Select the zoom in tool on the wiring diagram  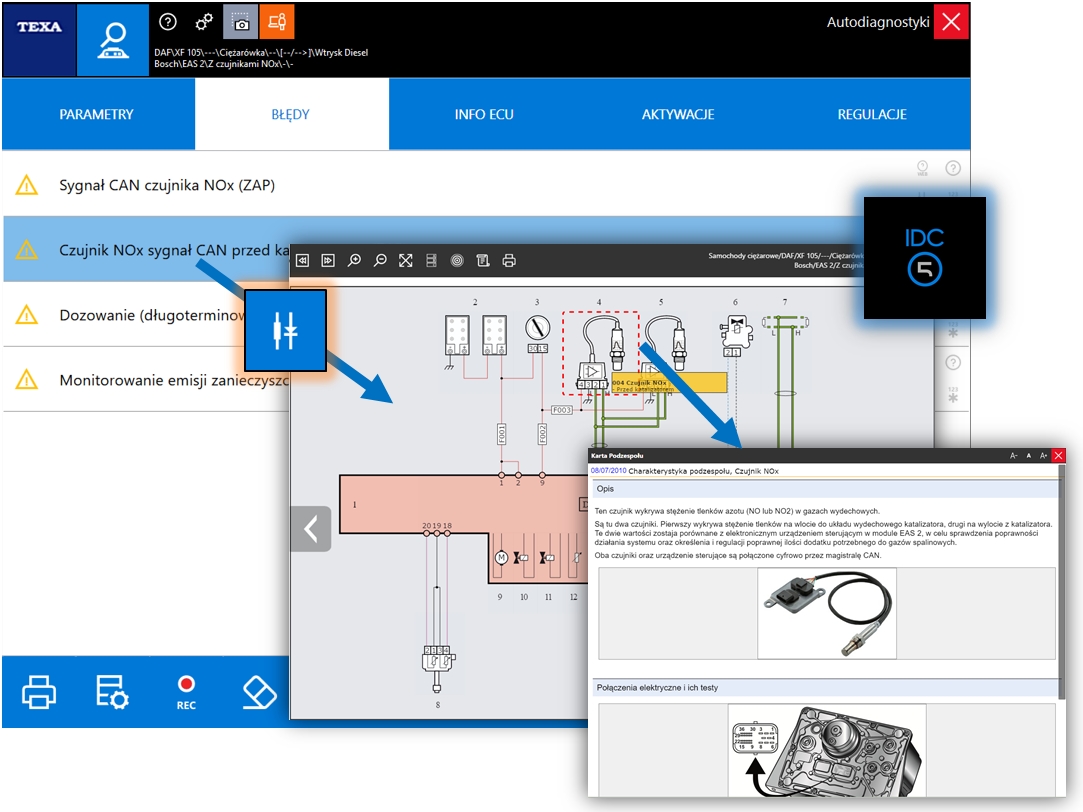click(x=354, y=260)
